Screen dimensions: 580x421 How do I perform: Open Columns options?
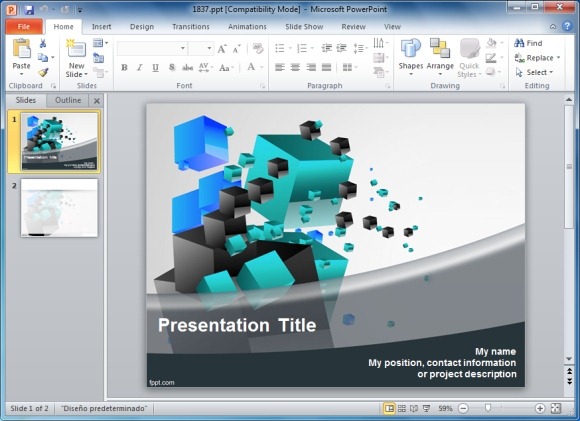point(350,67)
